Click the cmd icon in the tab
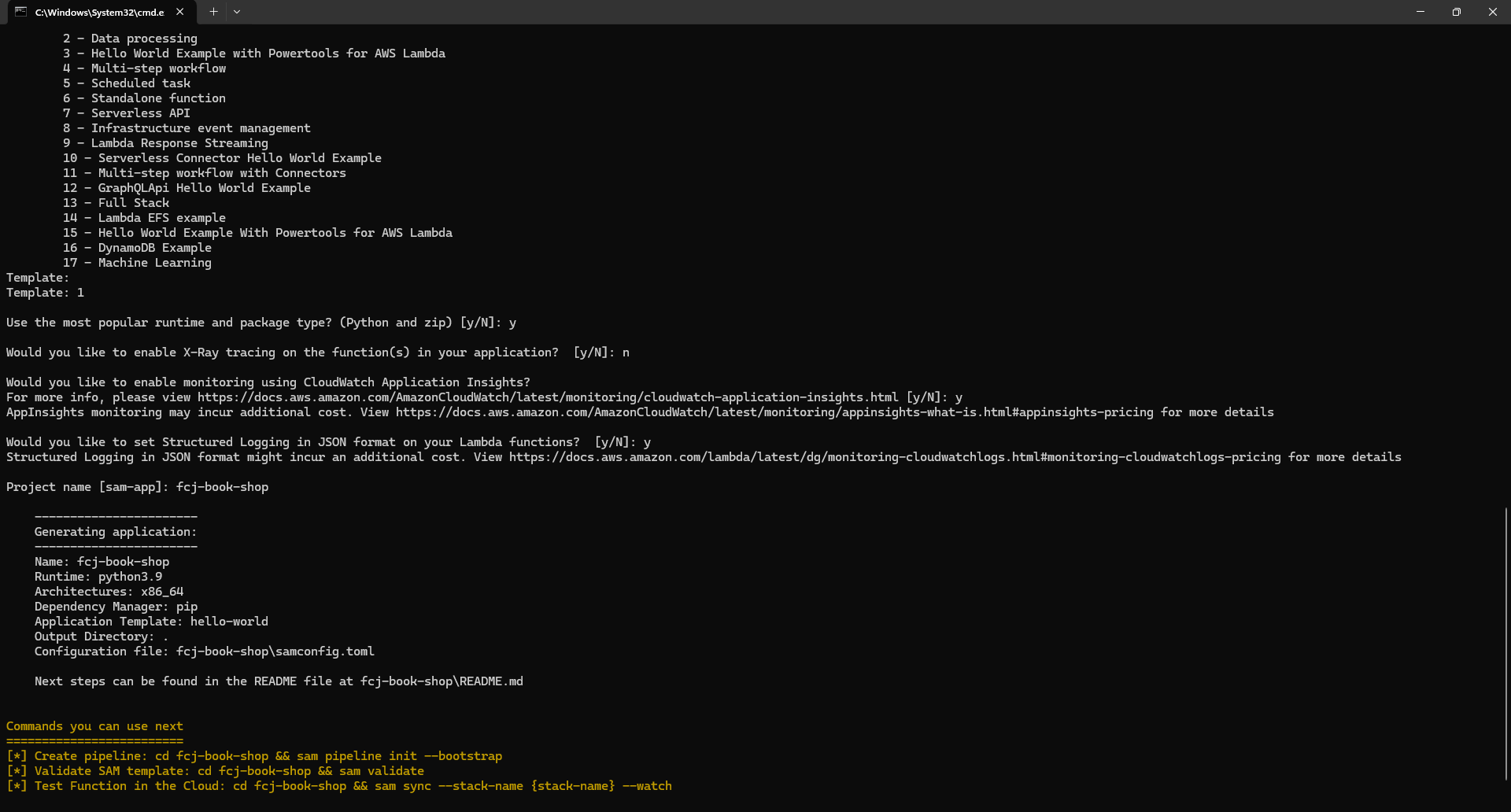The width and height of the screenshot is (1511, 812). tap(21, 12)
